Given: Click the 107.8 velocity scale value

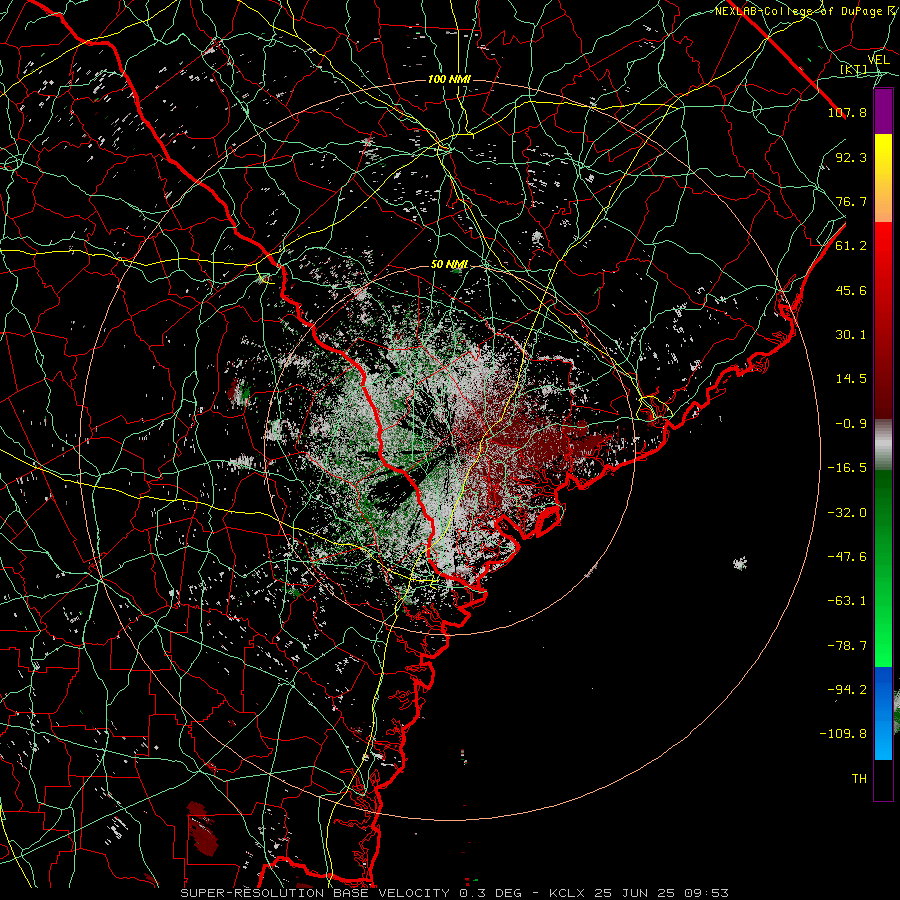Looking at the screenshot, I should pos(847,112).
